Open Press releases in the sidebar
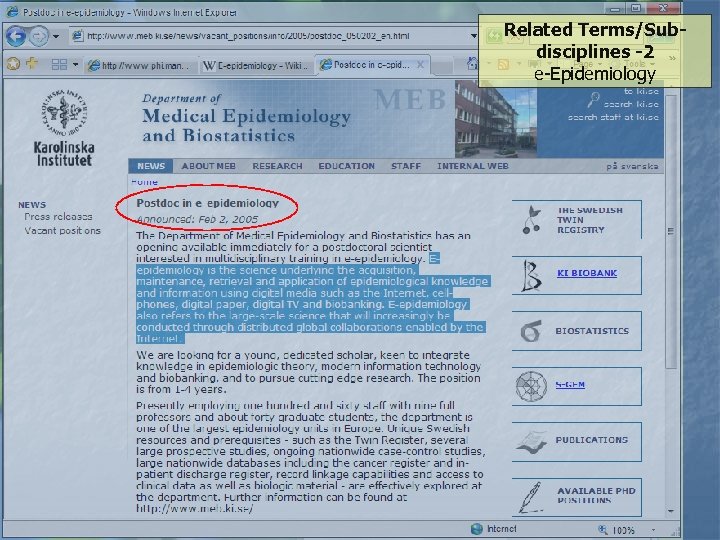The width and height of the screenshot is (720, 540). [58, 217]
